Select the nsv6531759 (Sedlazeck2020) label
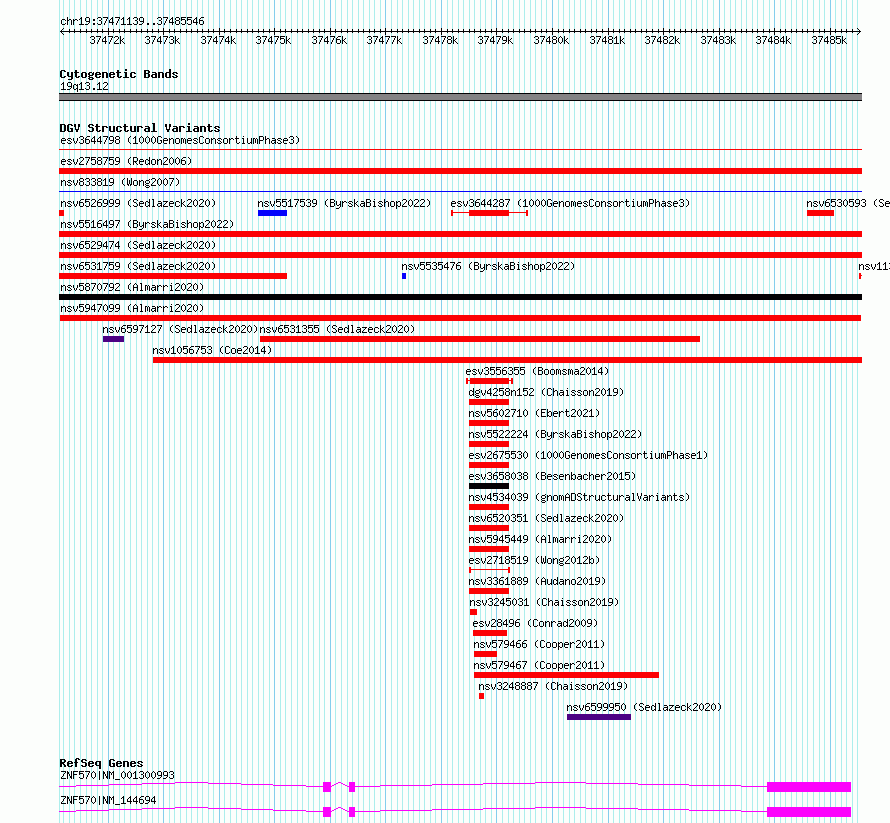The image size is (890, 823). pyautogui.click(x=138, y=266)
